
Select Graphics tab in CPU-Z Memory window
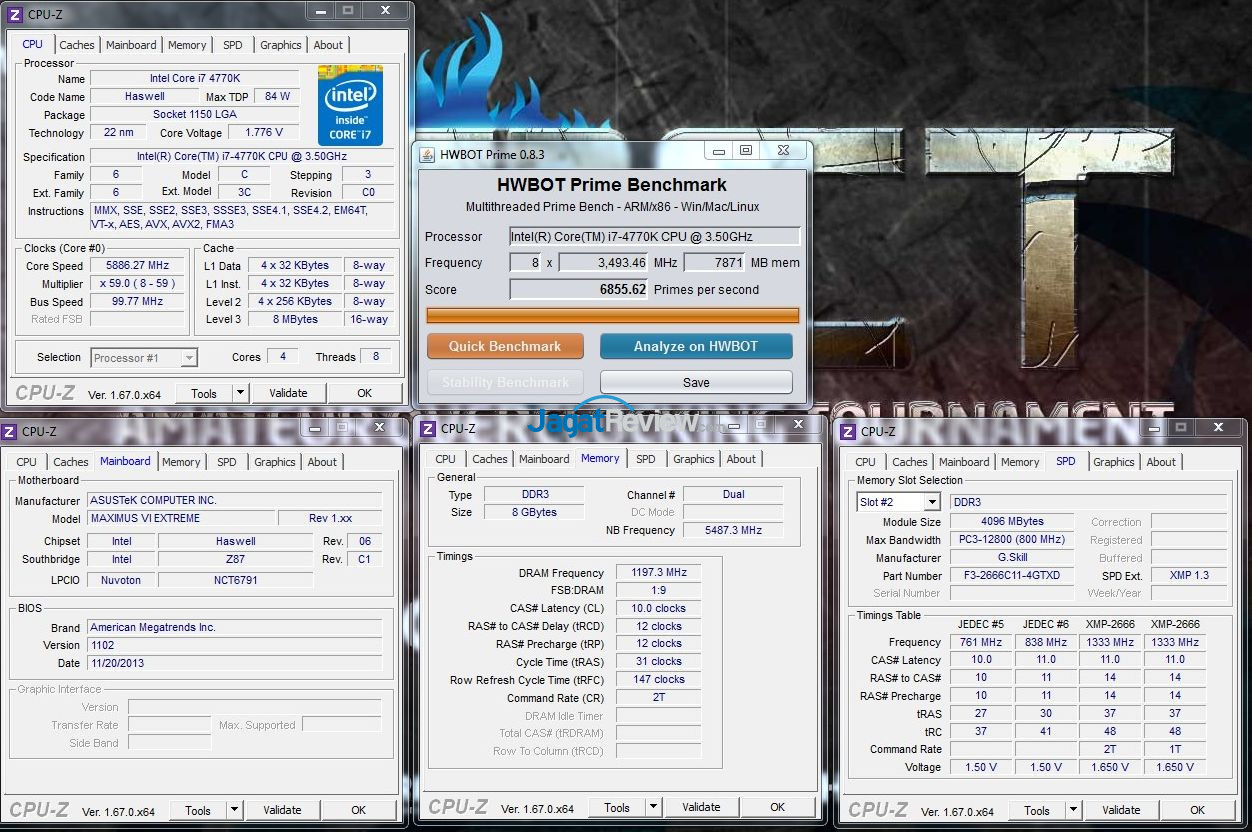(694, 459)
